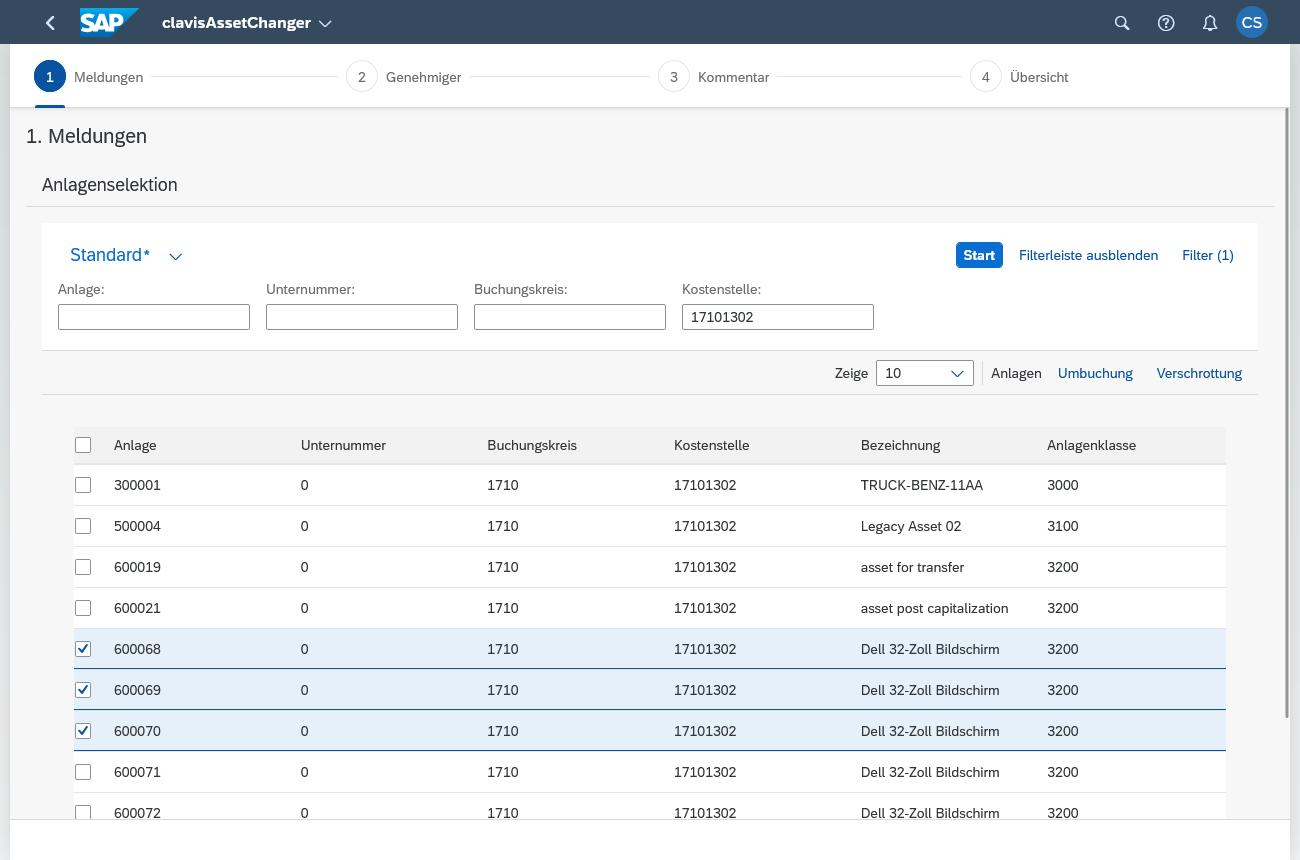The width and height of the screenshot is (1300, 860).
Task: Tick the checkbox for asset 300001
Action: click(83, 485)
